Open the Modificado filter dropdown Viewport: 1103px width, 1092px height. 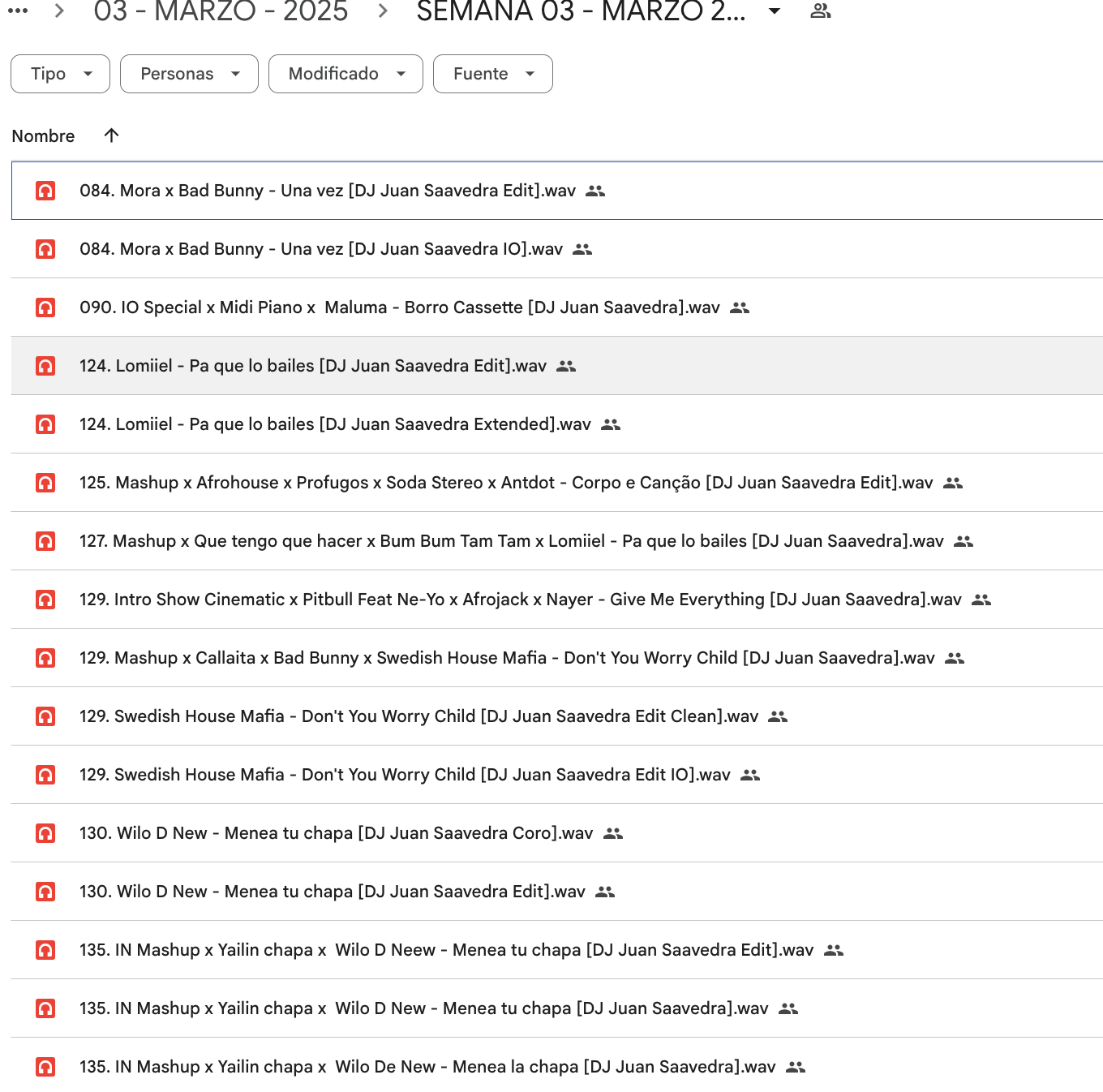click(x=345, y=74)
